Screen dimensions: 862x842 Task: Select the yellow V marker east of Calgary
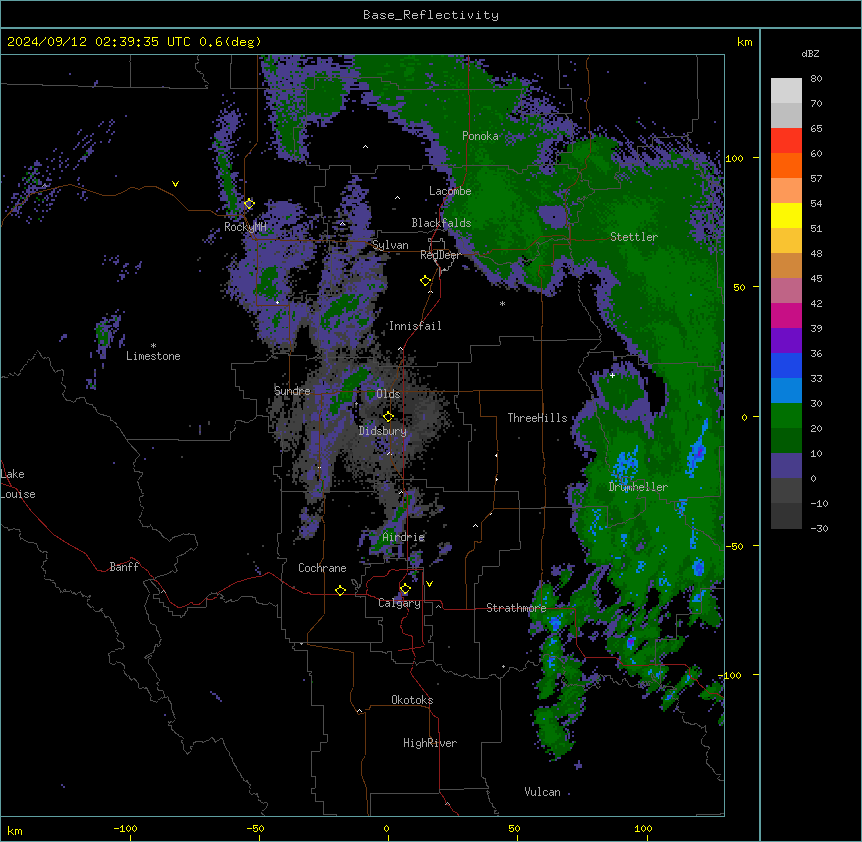[x=429, y=584]
